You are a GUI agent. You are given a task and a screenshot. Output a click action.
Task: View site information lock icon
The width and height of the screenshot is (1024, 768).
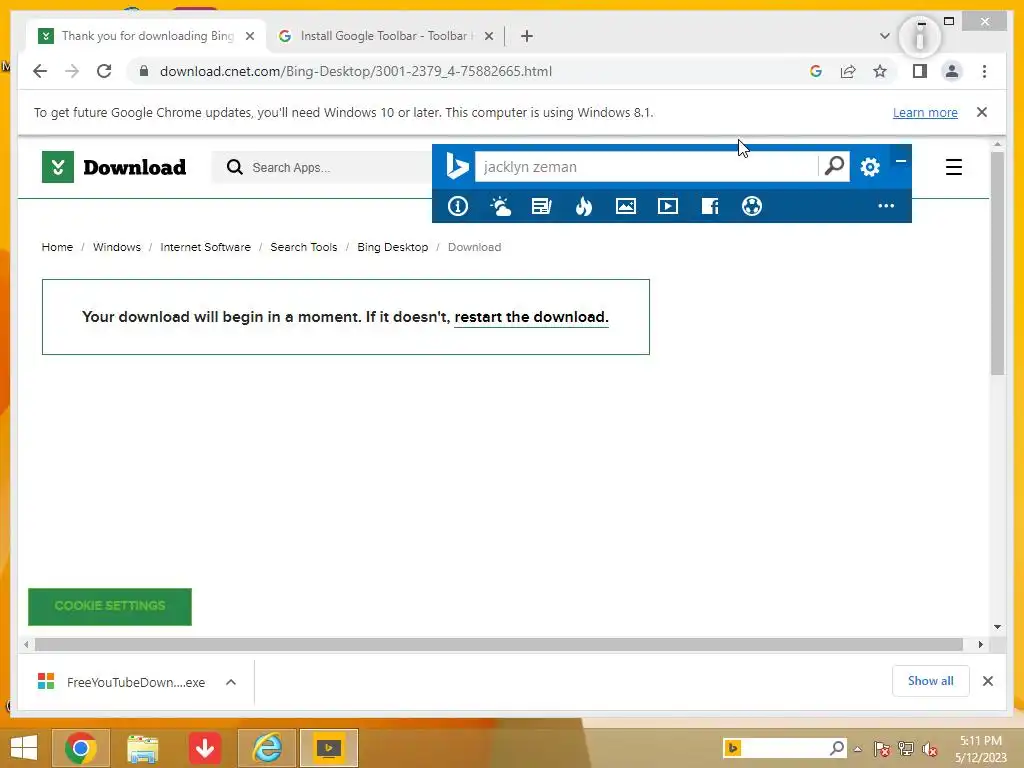(144, 71)
